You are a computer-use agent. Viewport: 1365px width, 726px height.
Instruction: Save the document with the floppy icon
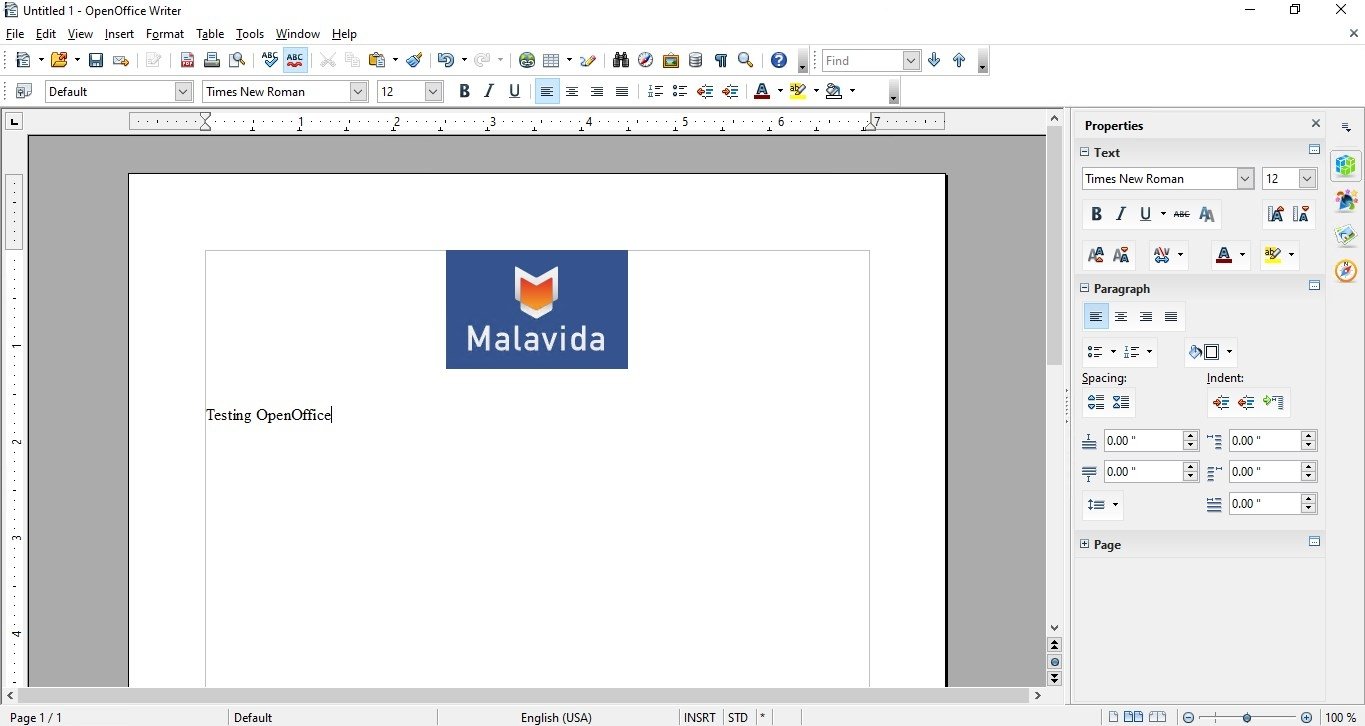[x=96, y=60]
